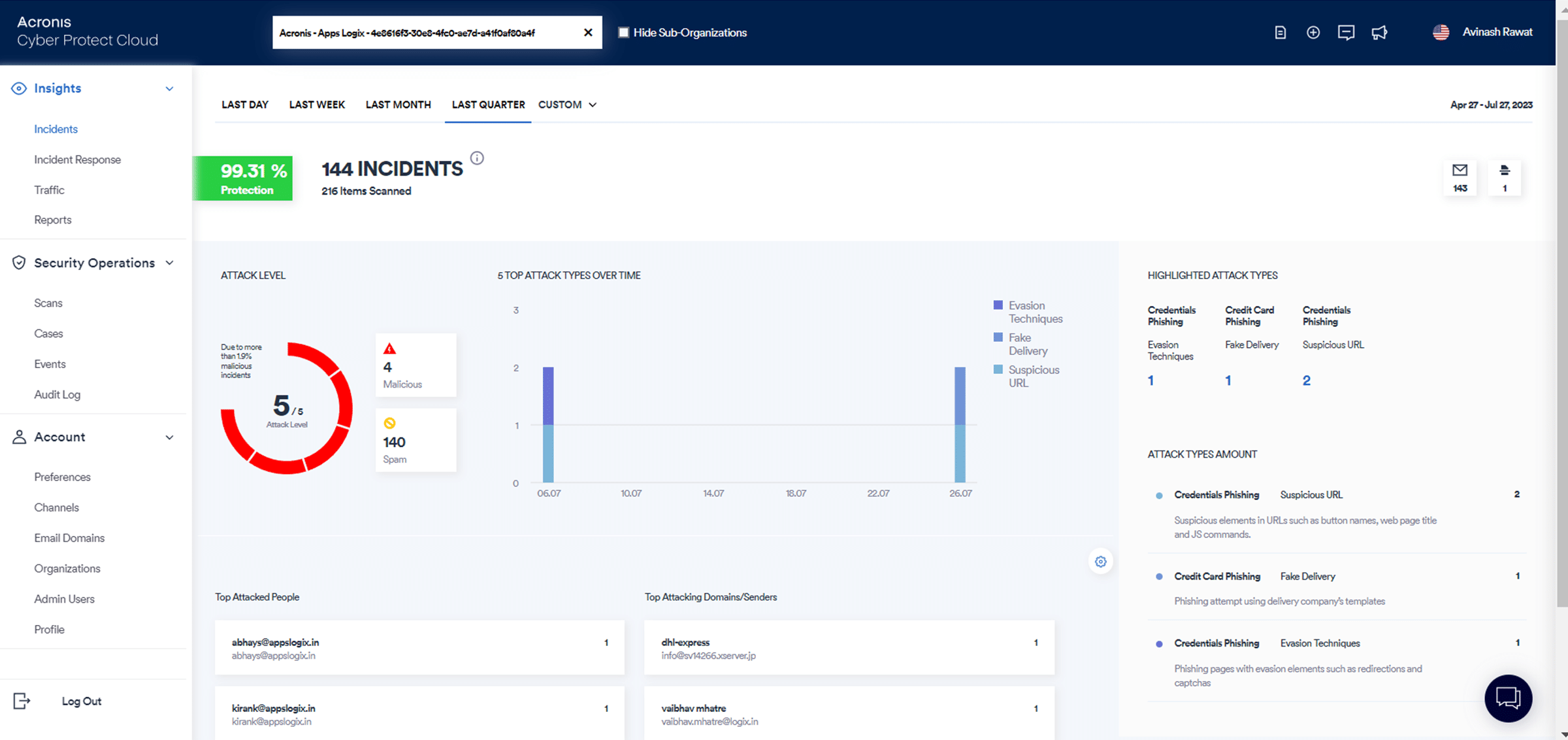The height and width of the screenshot is (740, 1568).
Task: Switch to the Last Month tab
Action: [398, 105]
